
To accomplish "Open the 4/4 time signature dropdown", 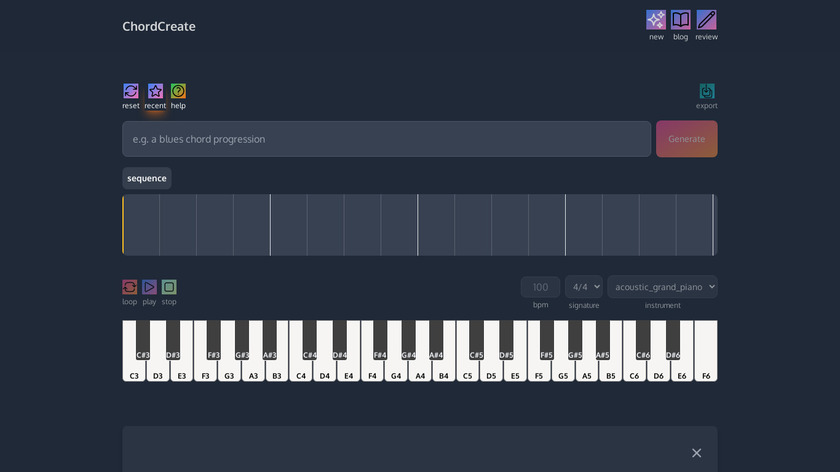I will (x=584, y=287).
